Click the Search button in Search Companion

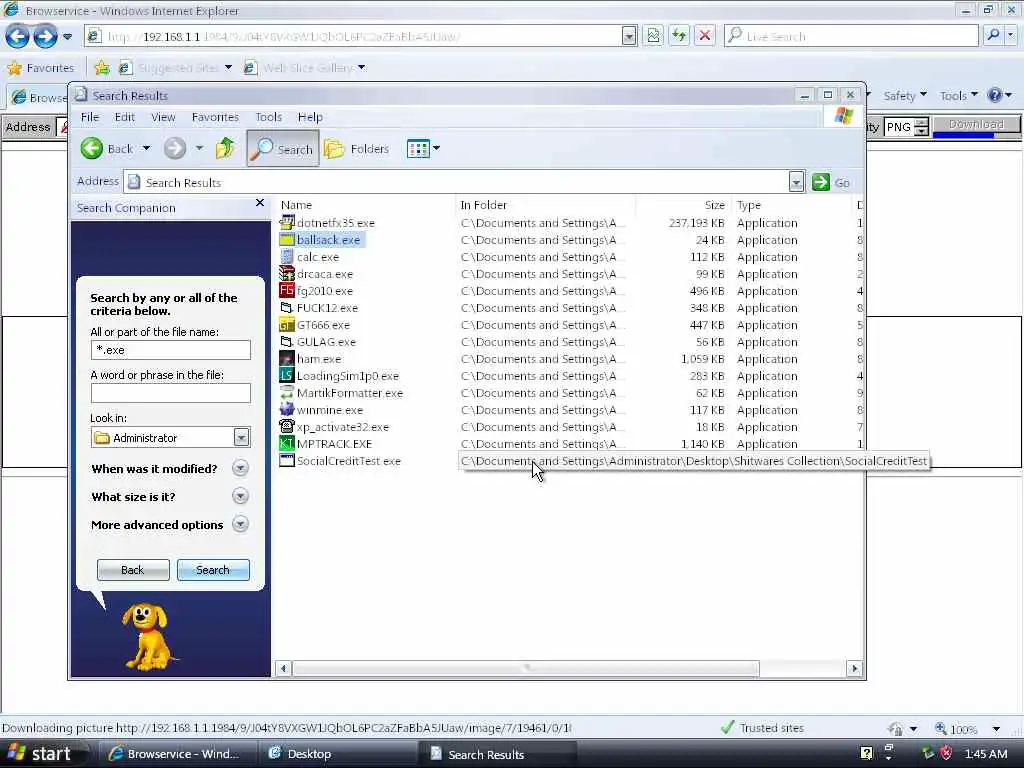(213, 569)
